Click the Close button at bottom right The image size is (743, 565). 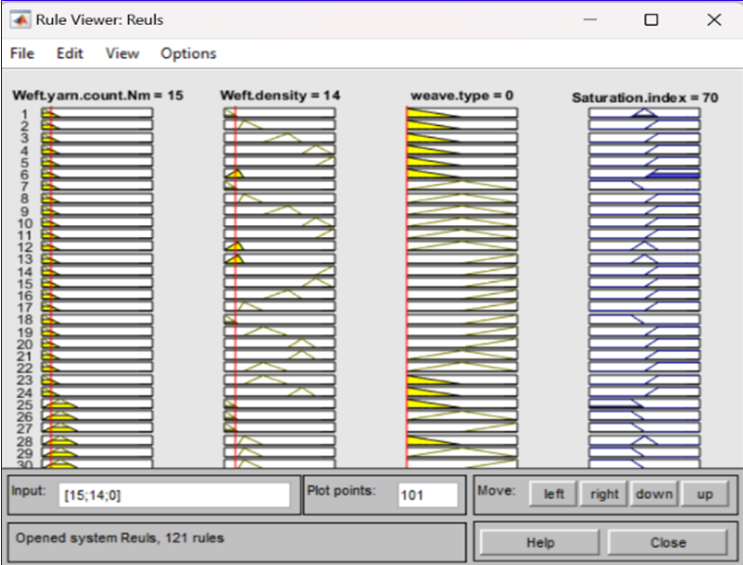[667, 542]
